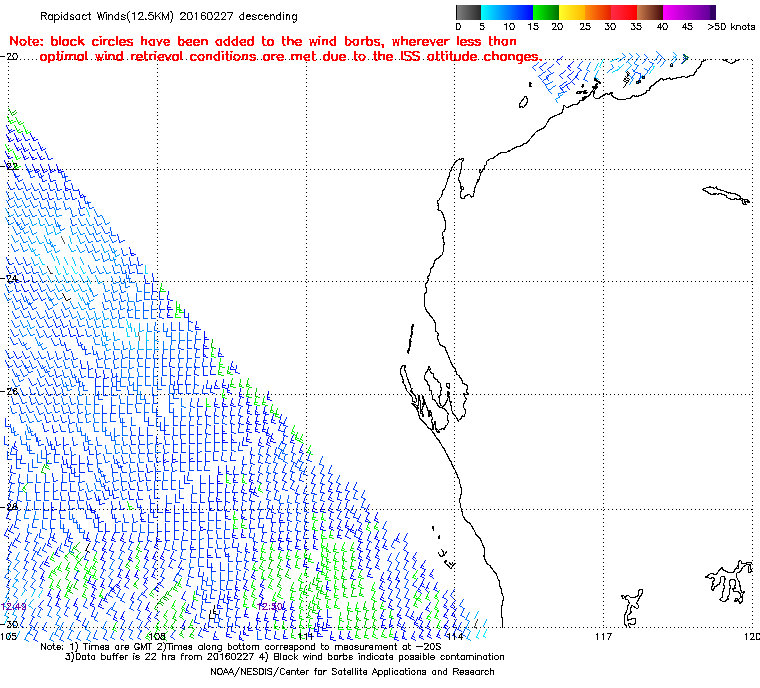The image size is (760, 688).
Task: Pick the red 30–35 knots legend segment
Action: coord(624,12)
